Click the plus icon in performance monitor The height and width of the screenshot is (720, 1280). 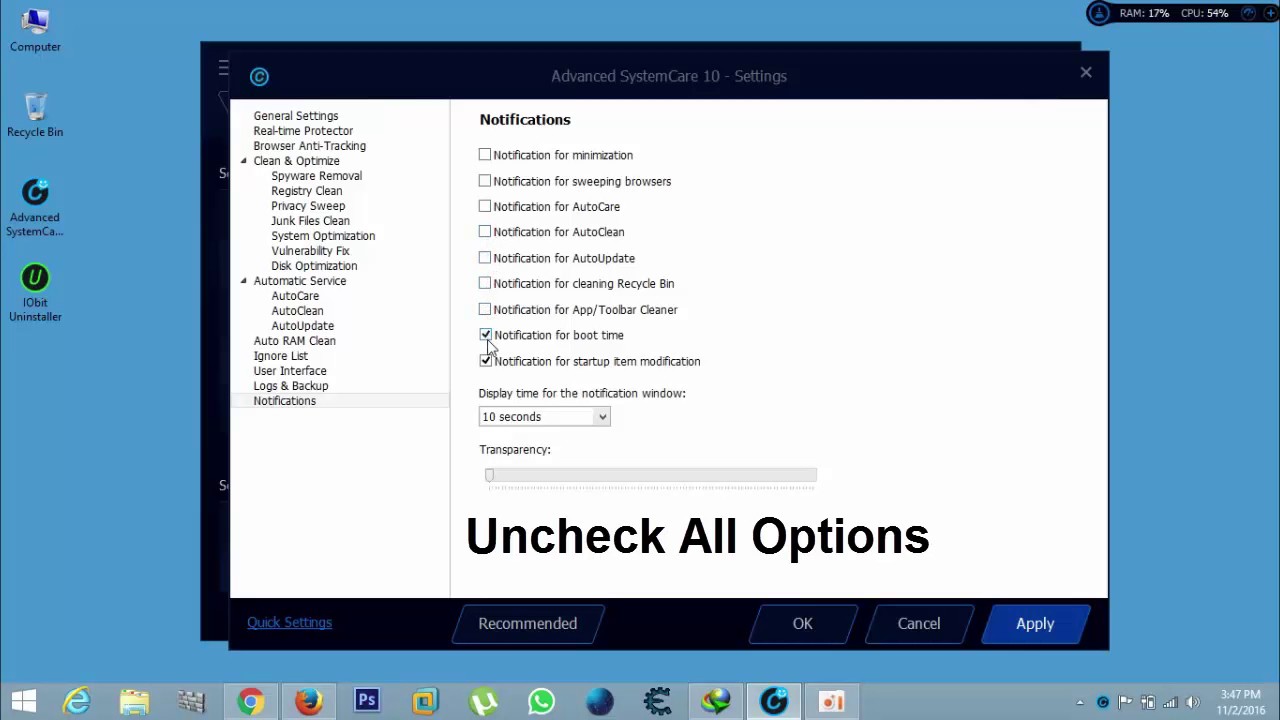1268,13
